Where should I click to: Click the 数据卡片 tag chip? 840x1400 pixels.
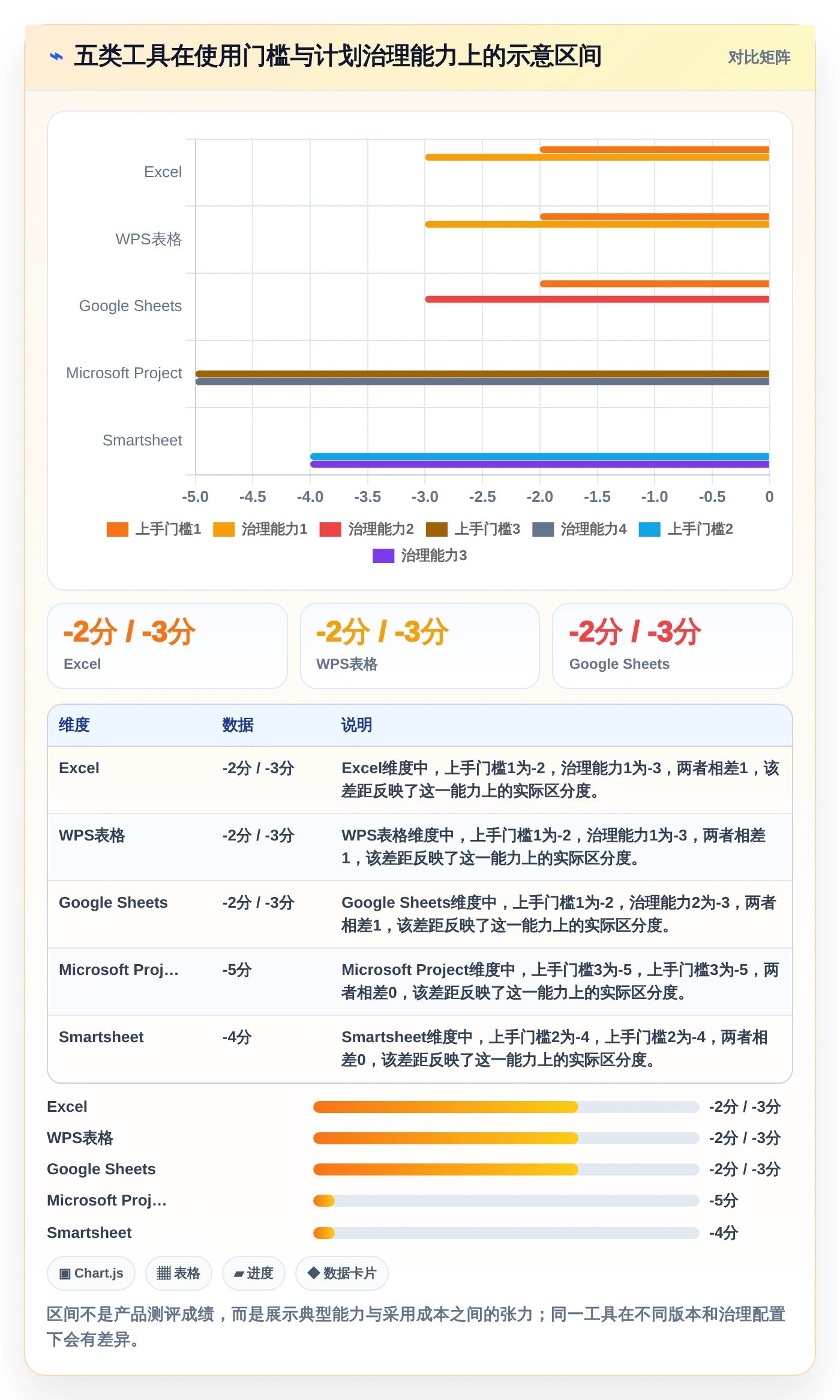point(342,1273)
